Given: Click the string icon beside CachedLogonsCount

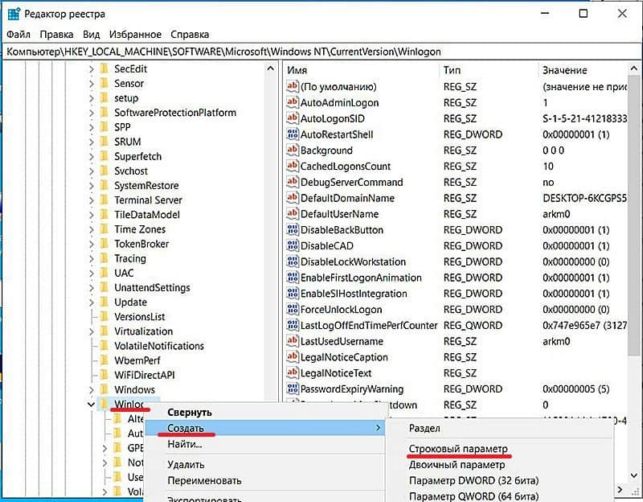Looking at the screenshot, I should pos(292,166).
